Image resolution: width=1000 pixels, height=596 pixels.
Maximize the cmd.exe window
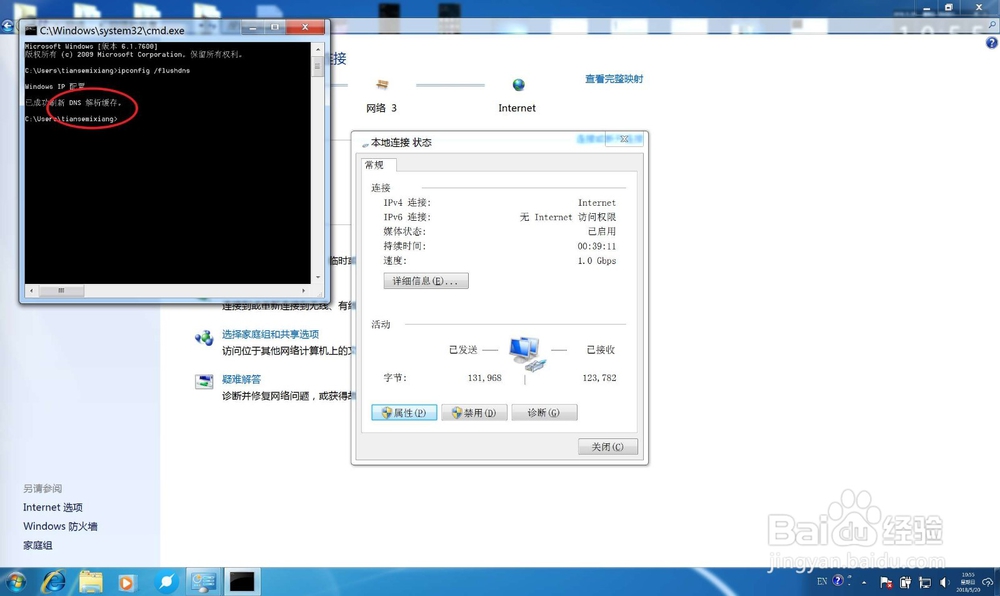[275, 27]
